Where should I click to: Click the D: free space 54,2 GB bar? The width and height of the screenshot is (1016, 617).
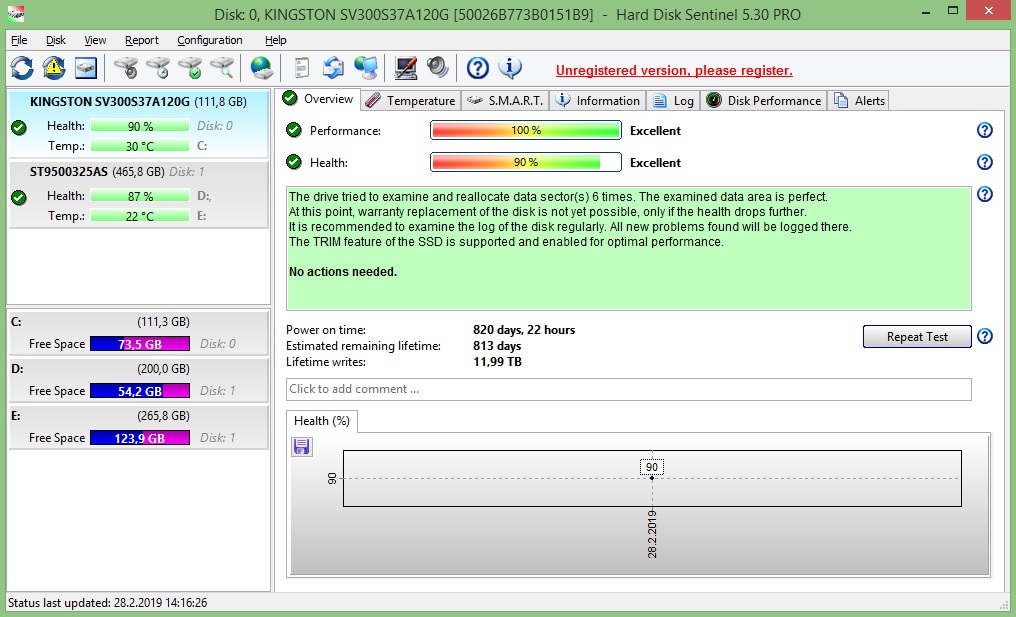click(x=140, y=391)
